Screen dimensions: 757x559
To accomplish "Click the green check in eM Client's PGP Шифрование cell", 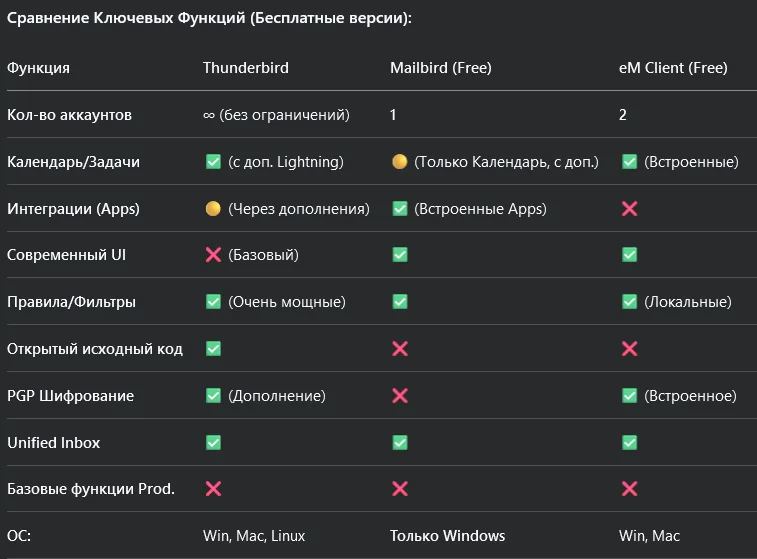I will pos(630,396).
